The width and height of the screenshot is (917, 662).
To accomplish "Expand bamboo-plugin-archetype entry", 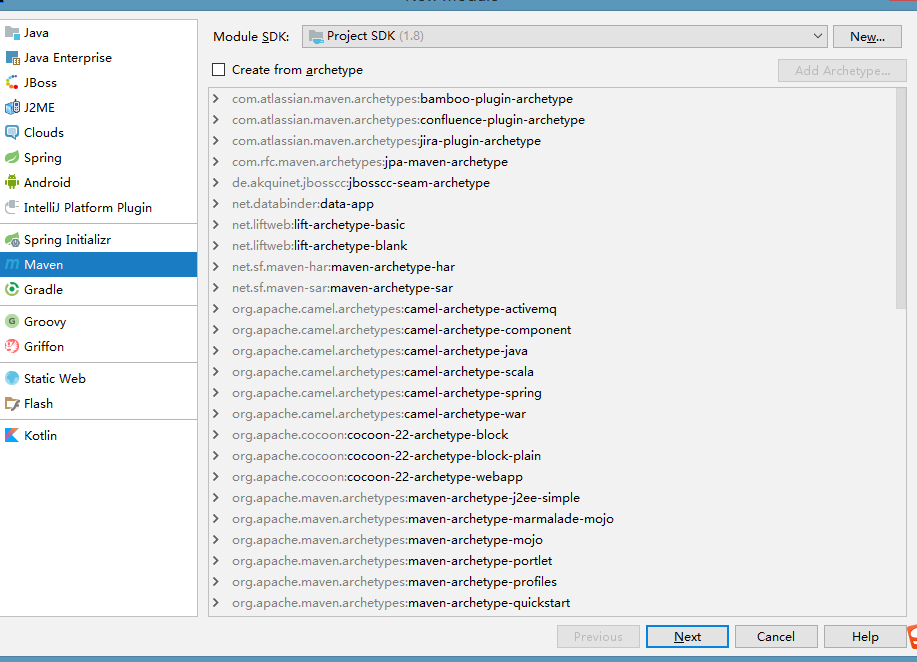I will pos(216,99).
